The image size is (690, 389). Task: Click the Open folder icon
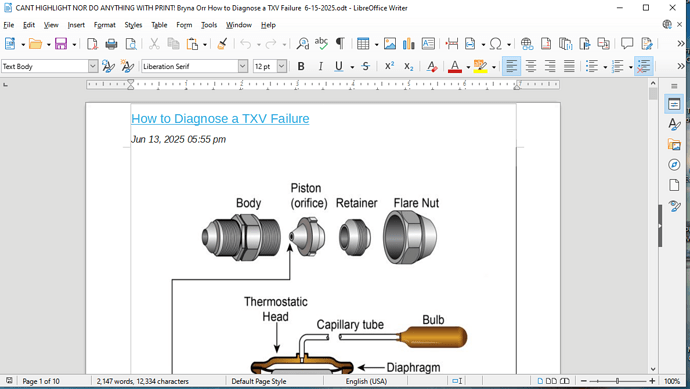click(35, 44)
